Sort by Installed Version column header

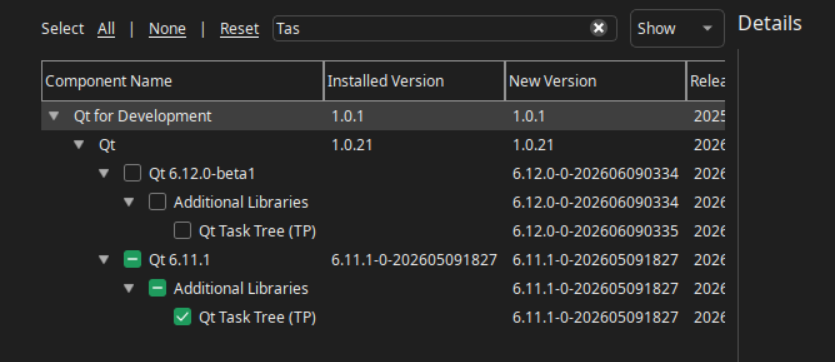414,81
